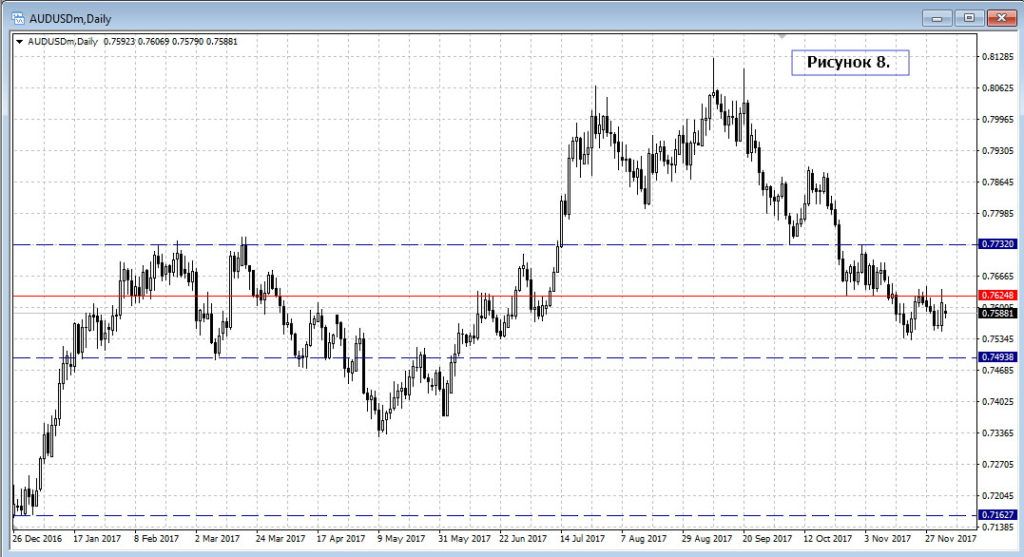Click the red 0.76248 price tag
This screenshot has height=557, width=1024.
(997, 296)
